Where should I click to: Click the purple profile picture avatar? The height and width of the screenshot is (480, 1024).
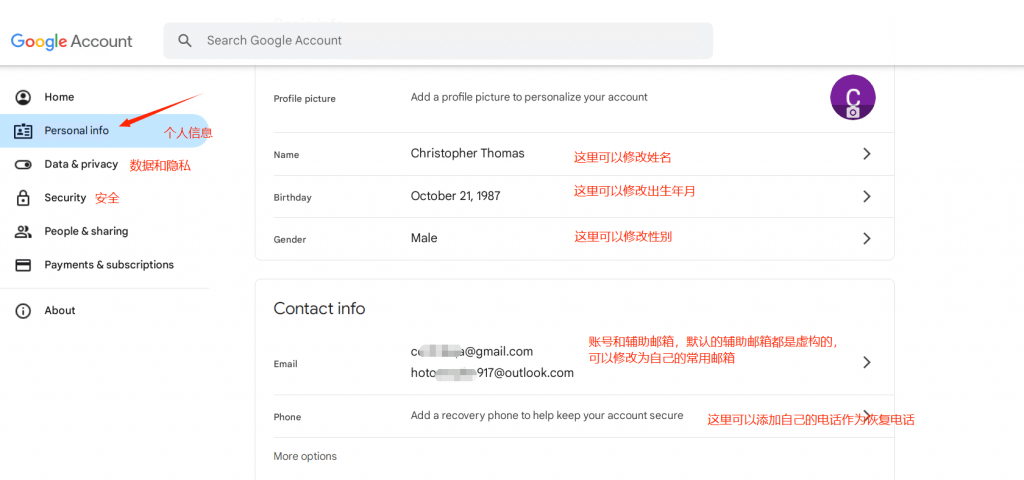point(852,97)
